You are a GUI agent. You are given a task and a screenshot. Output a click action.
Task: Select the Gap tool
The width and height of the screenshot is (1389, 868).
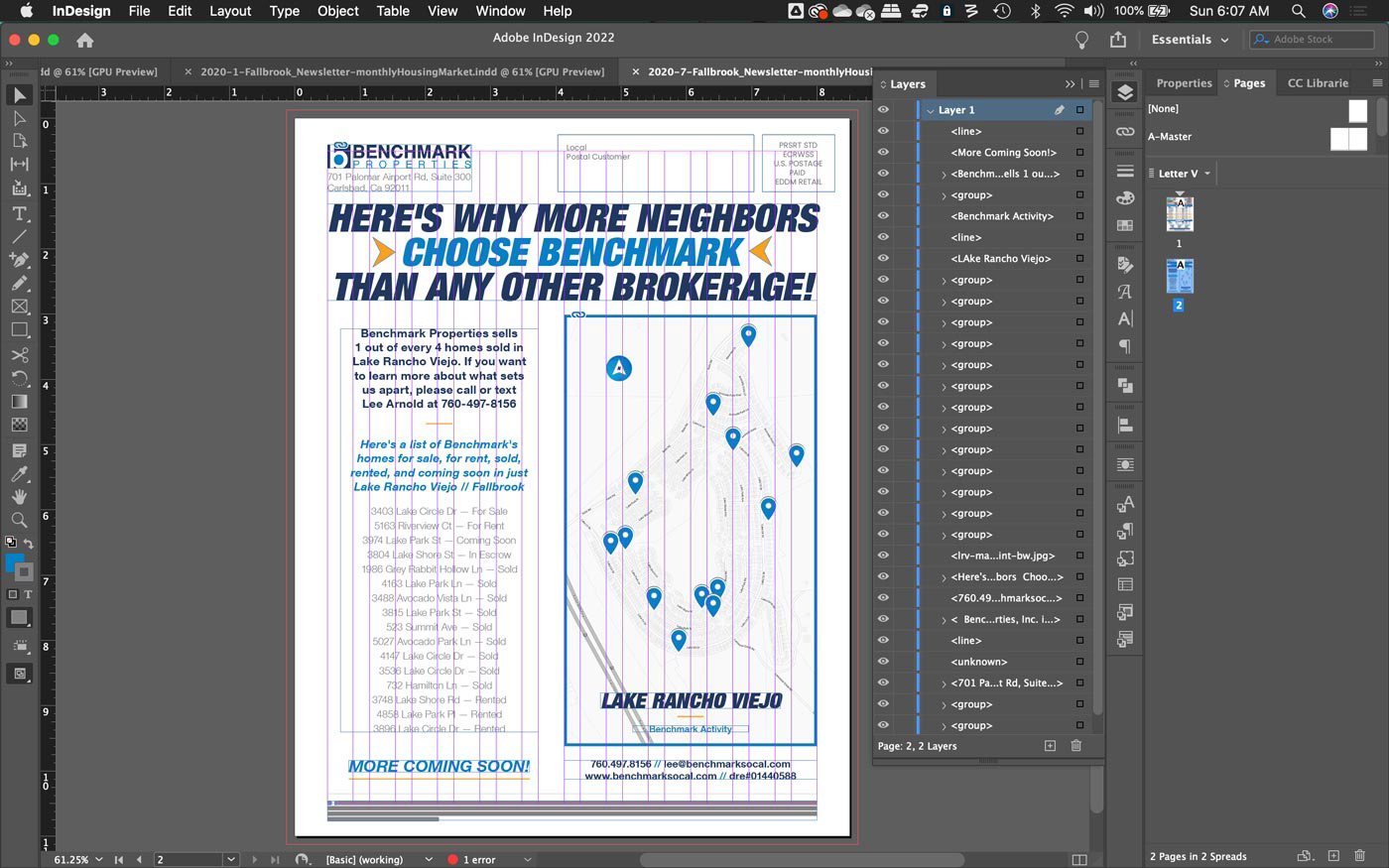(x=19, y=165)
